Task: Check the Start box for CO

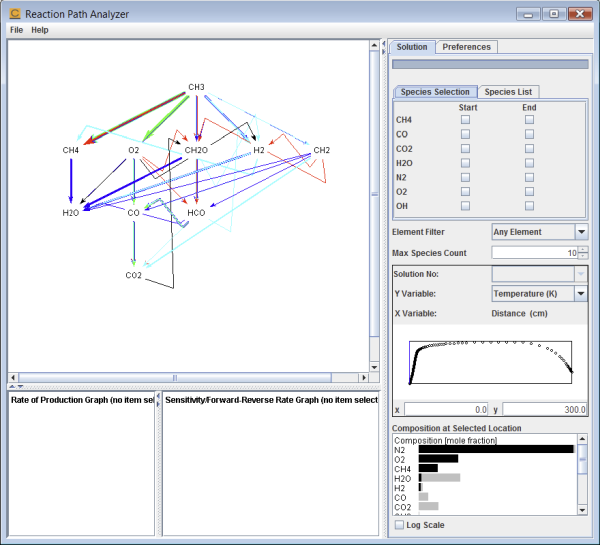Action: point(465,134)
